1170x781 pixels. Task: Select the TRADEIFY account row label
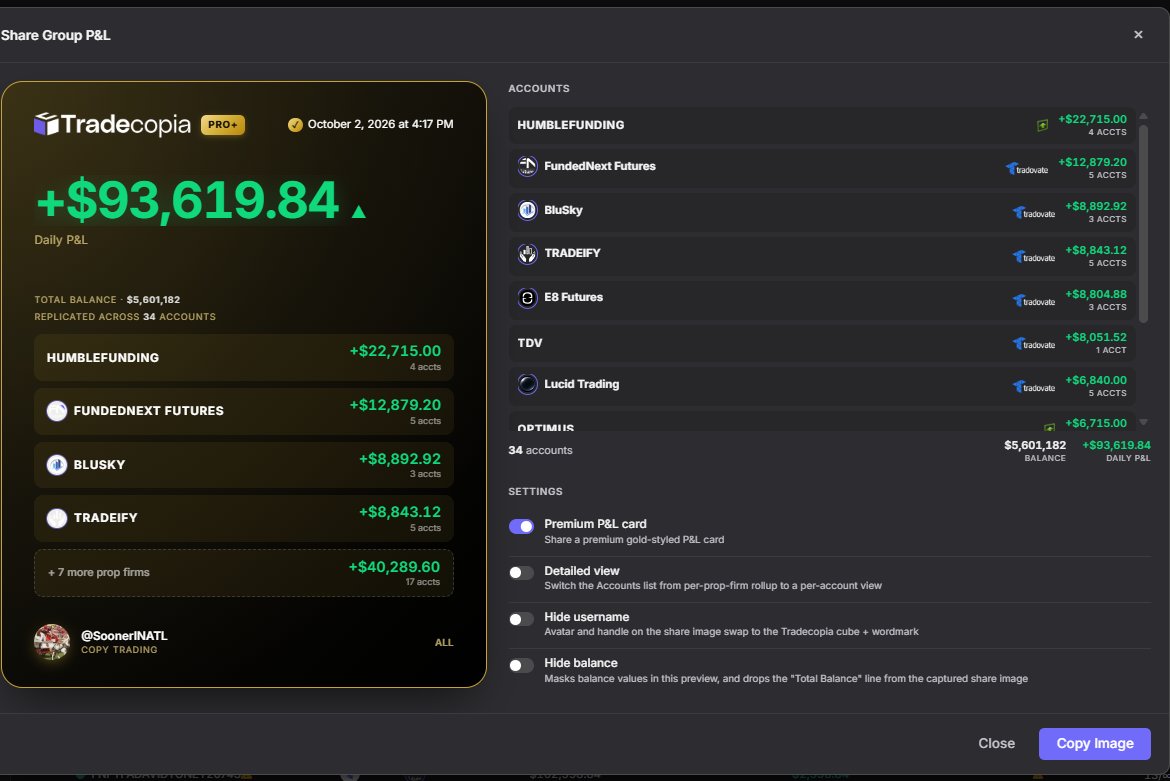click(x=572, y=254)
